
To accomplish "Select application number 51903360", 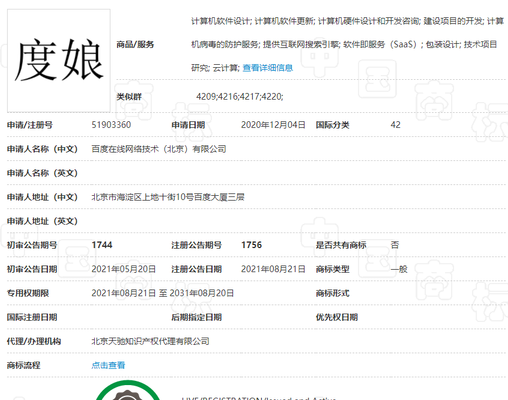I will (111, 125).
